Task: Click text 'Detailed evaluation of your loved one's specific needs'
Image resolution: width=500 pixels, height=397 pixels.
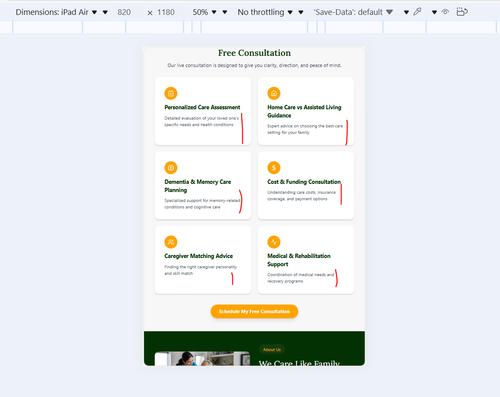Action: tap(201, 121)
